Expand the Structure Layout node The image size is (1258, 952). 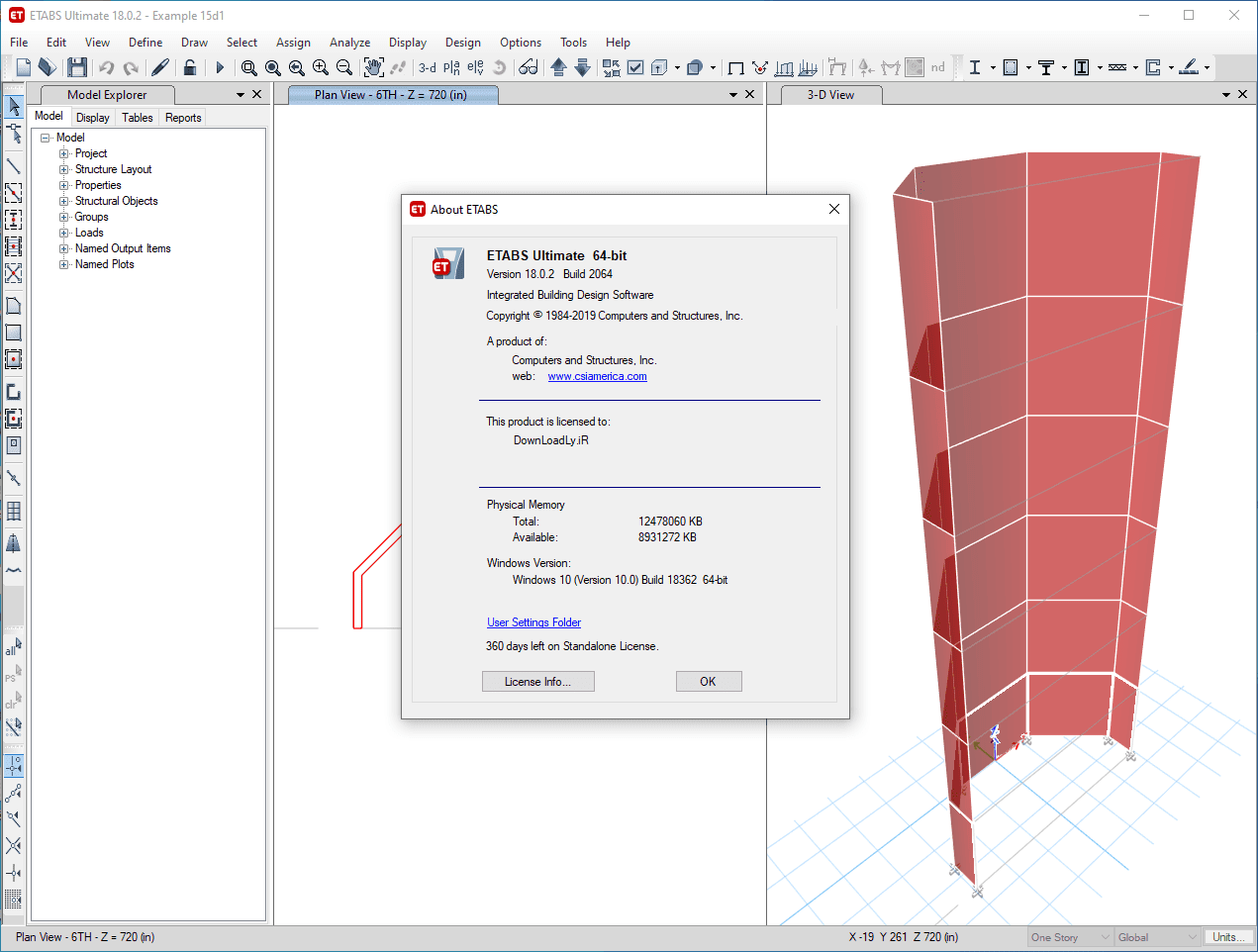[64, 169]
